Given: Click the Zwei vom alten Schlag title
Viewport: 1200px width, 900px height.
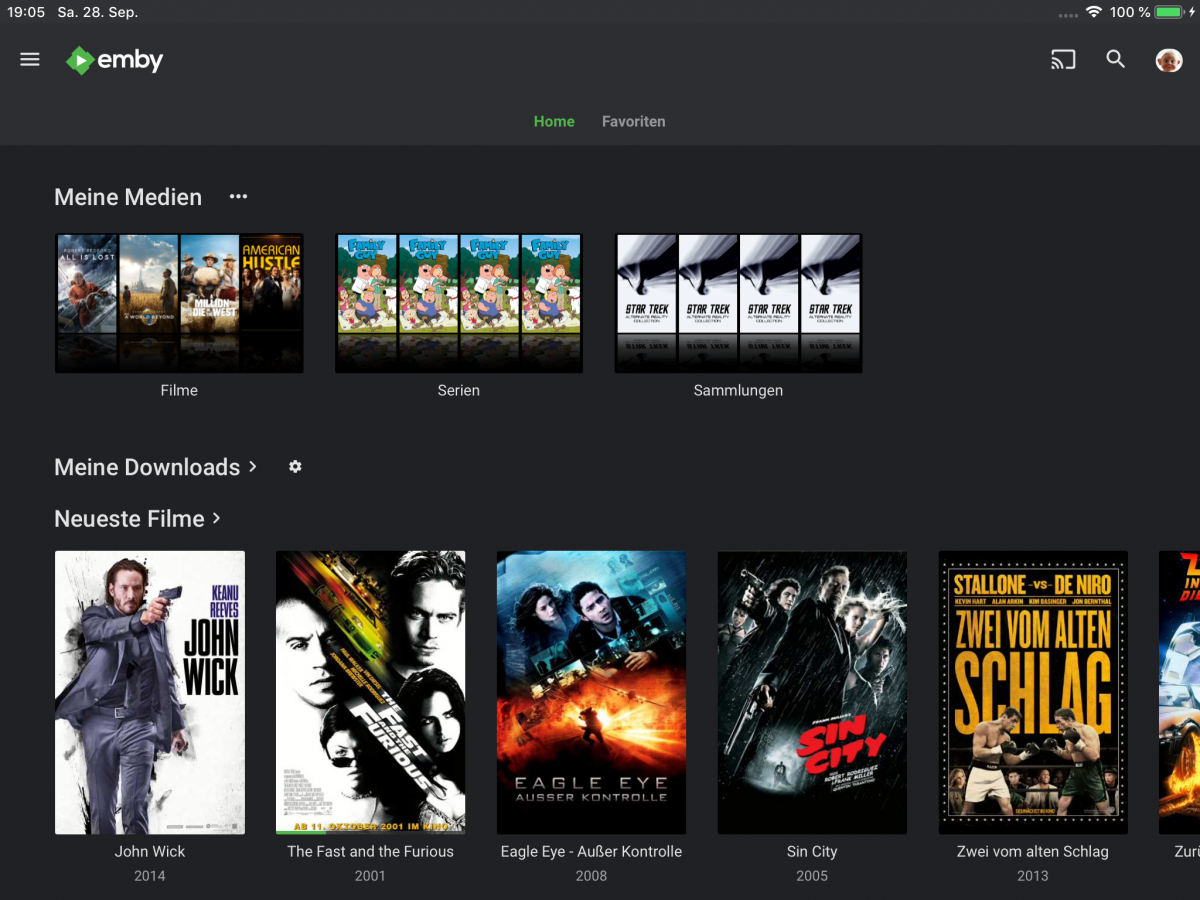Looking at the screenshot, I should click(x=1033, y=852).
